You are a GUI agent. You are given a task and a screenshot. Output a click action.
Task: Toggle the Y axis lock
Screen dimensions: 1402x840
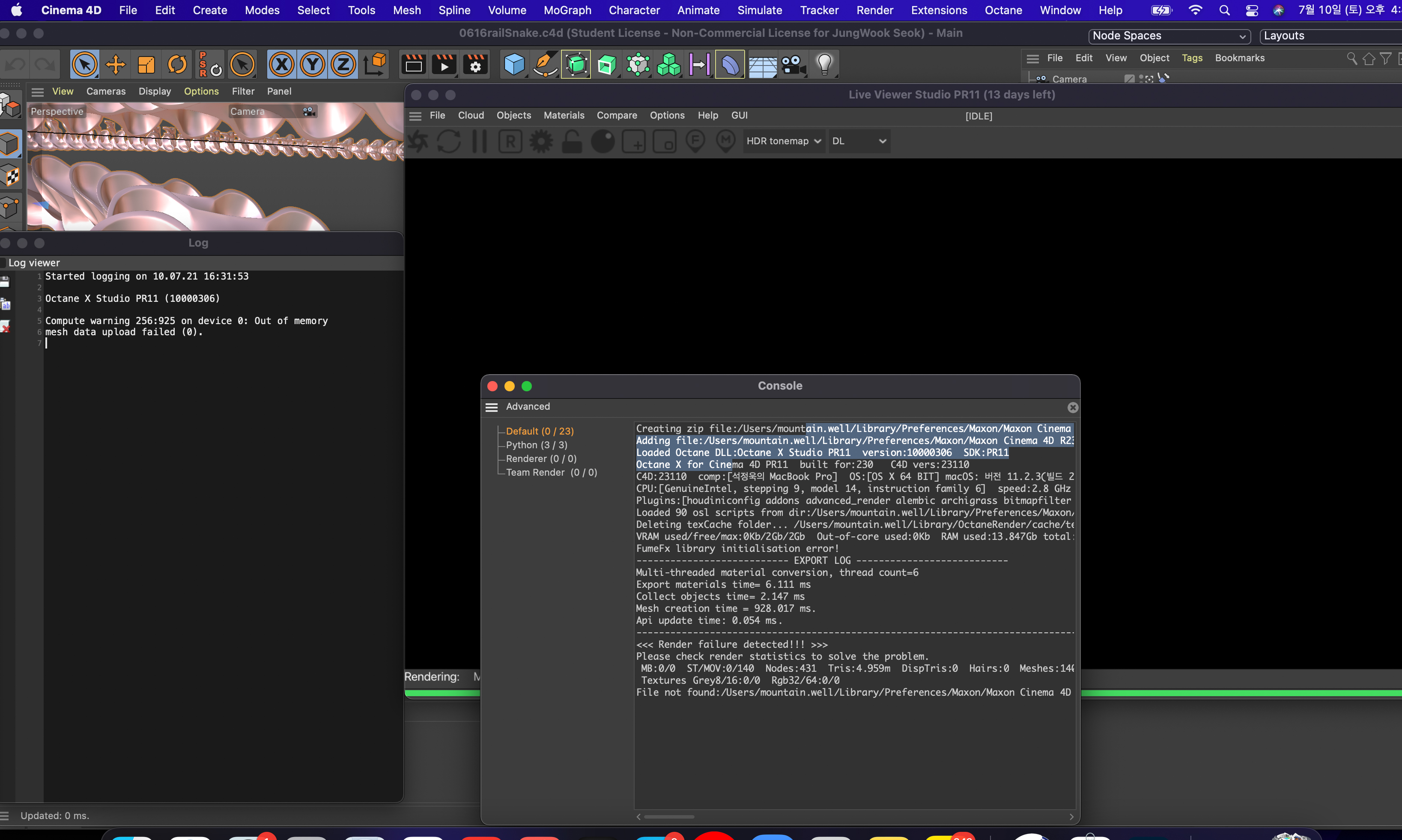313,65
